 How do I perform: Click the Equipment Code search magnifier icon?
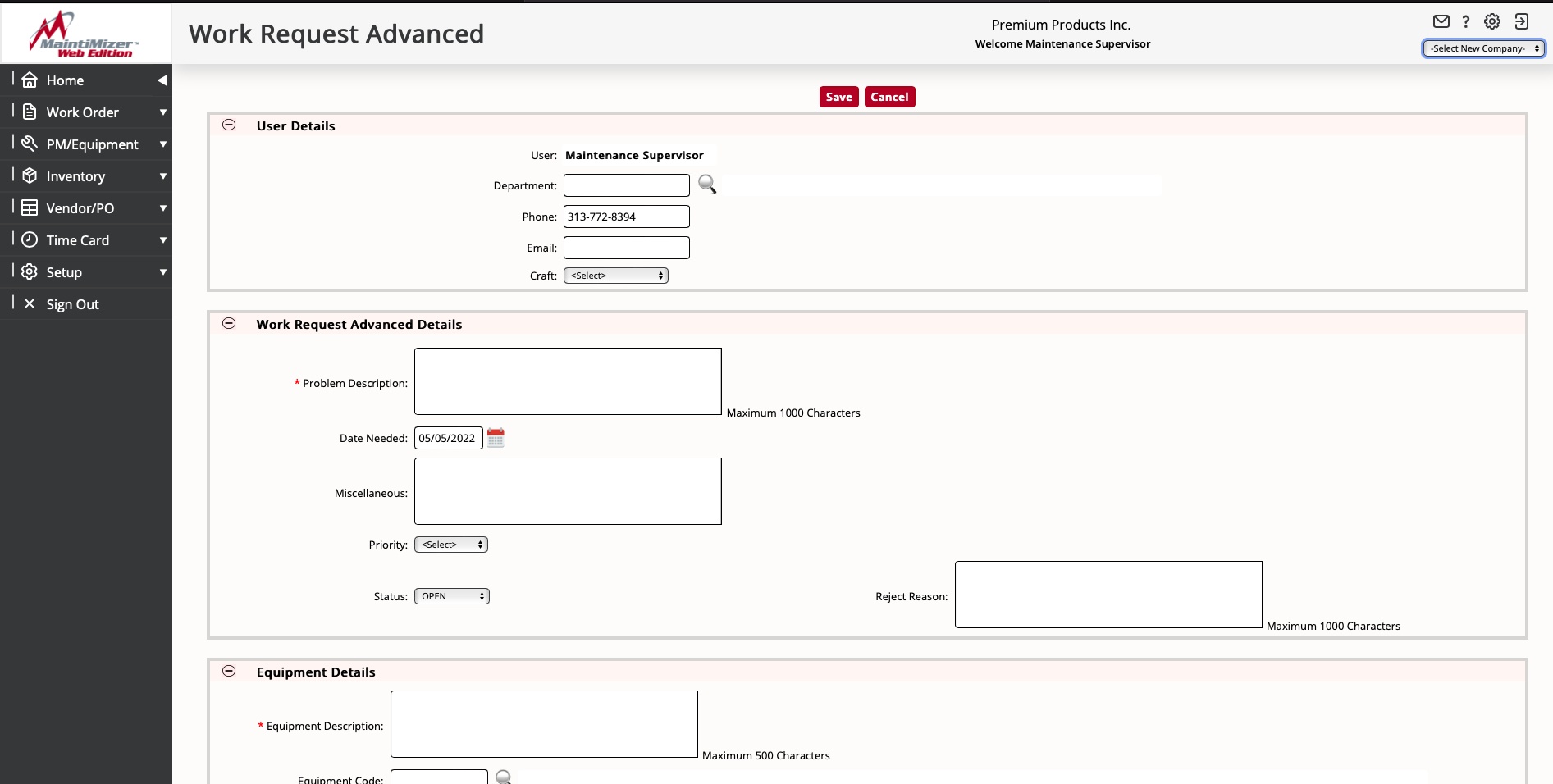click(503, 776)
